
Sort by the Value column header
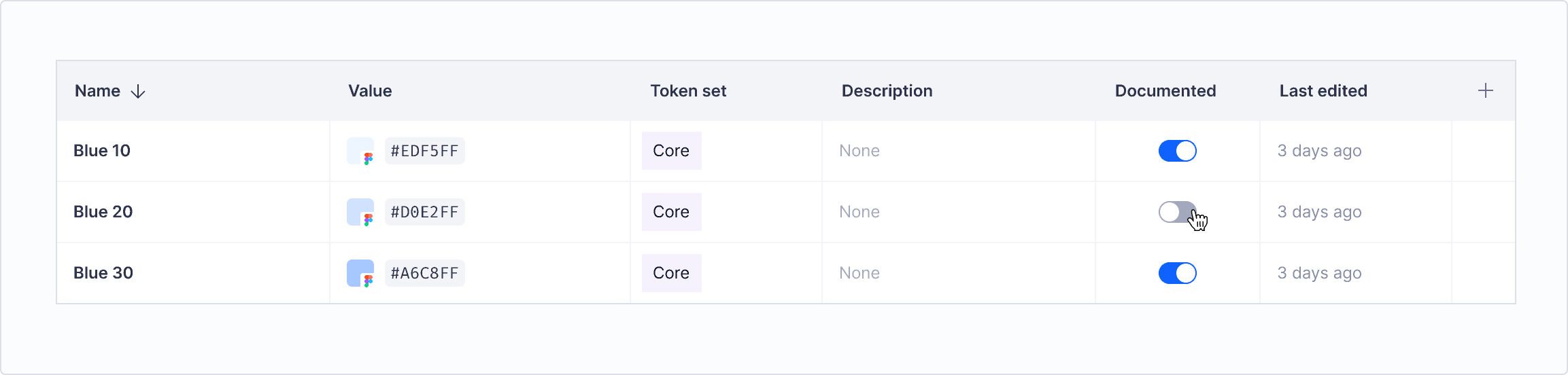click(370, 91)
